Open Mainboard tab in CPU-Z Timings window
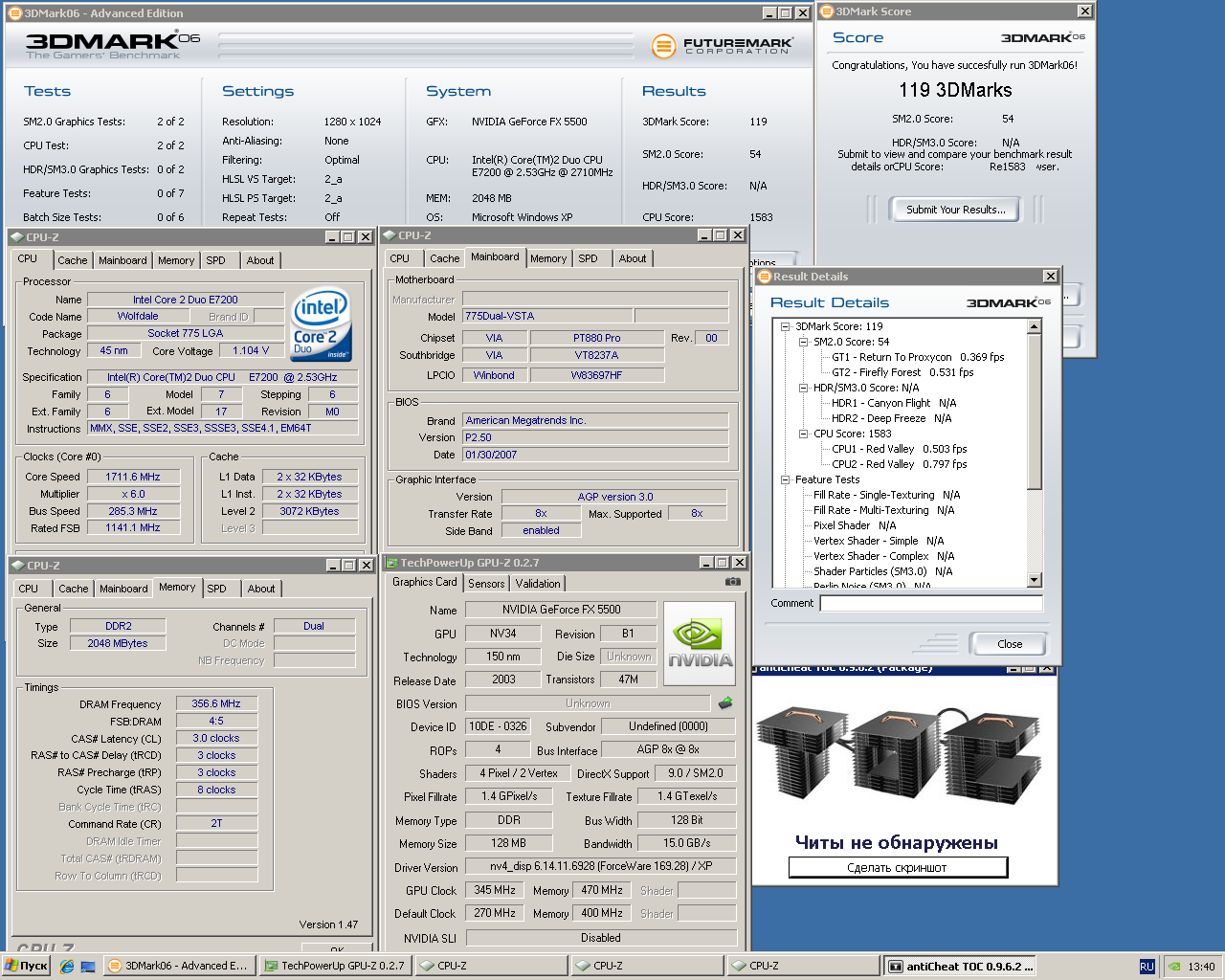This screenshot has width=1225, height=980. tap(124, 589)
